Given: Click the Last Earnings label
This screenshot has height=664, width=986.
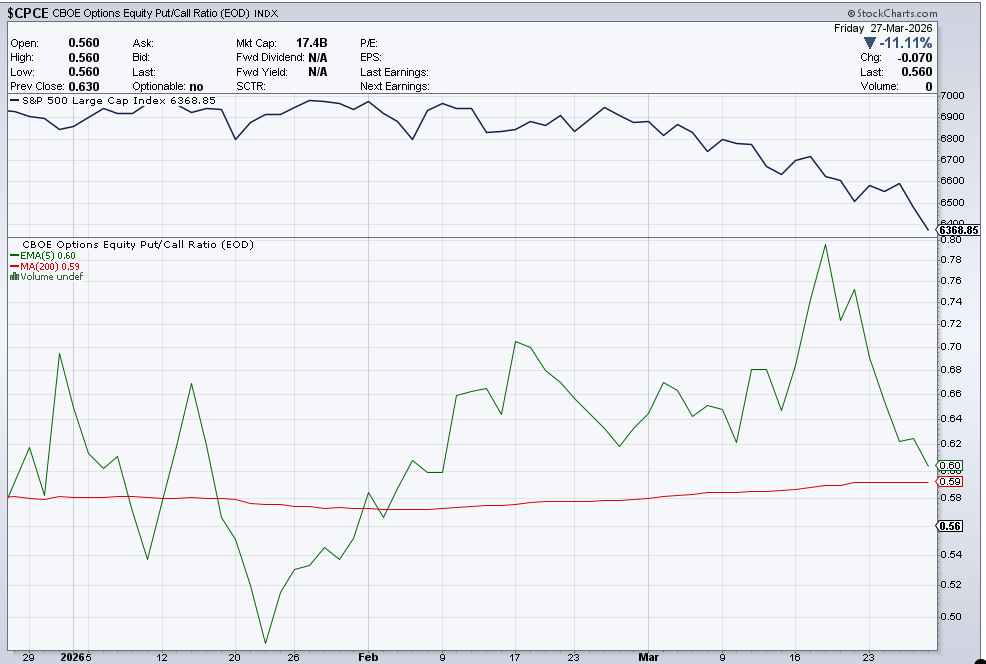Looking at the screenshot, I should pos(394,72).
